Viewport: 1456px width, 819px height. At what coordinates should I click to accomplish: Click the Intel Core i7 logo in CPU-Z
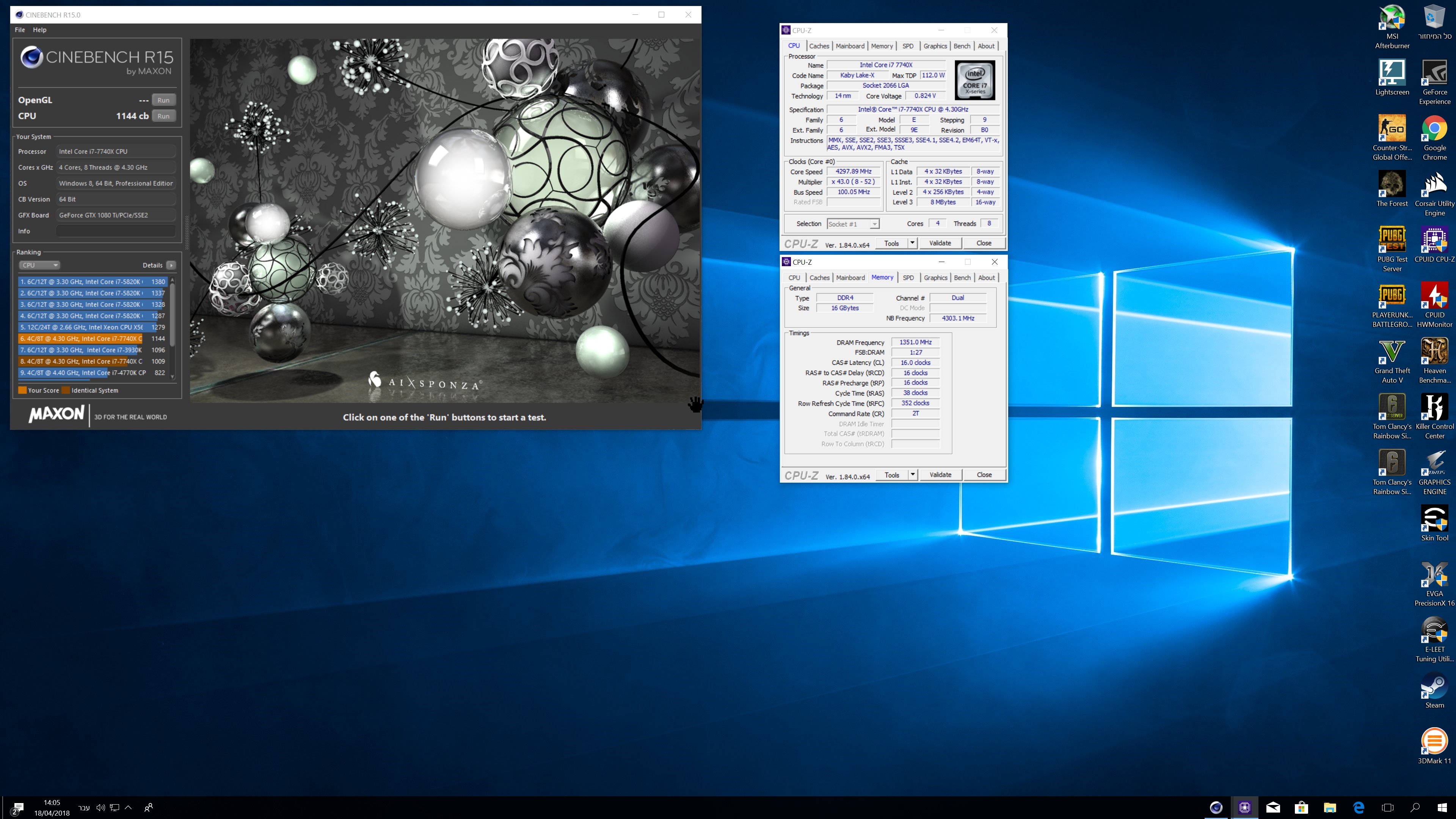975,80
